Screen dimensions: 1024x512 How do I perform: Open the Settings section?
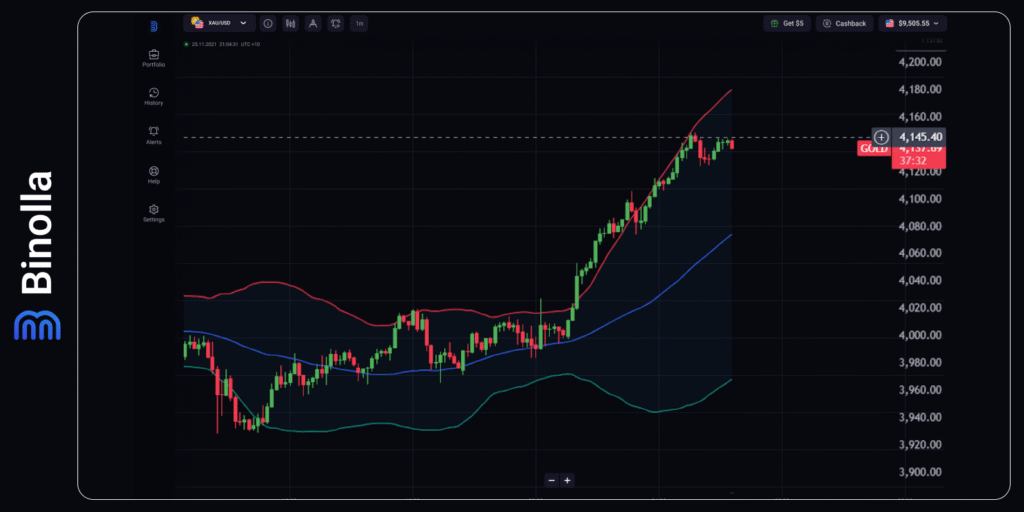pyautogui.click(x=153, y=214)
